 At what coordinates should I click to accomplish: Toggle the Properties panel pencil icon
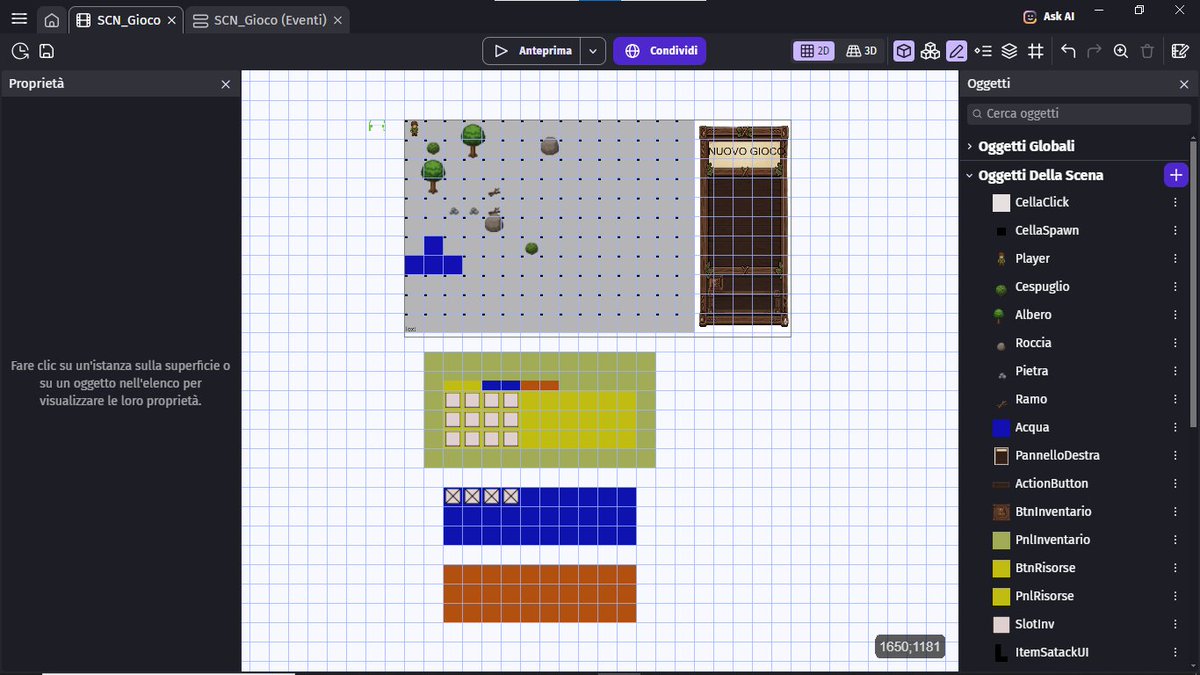[x=957, y=51]
